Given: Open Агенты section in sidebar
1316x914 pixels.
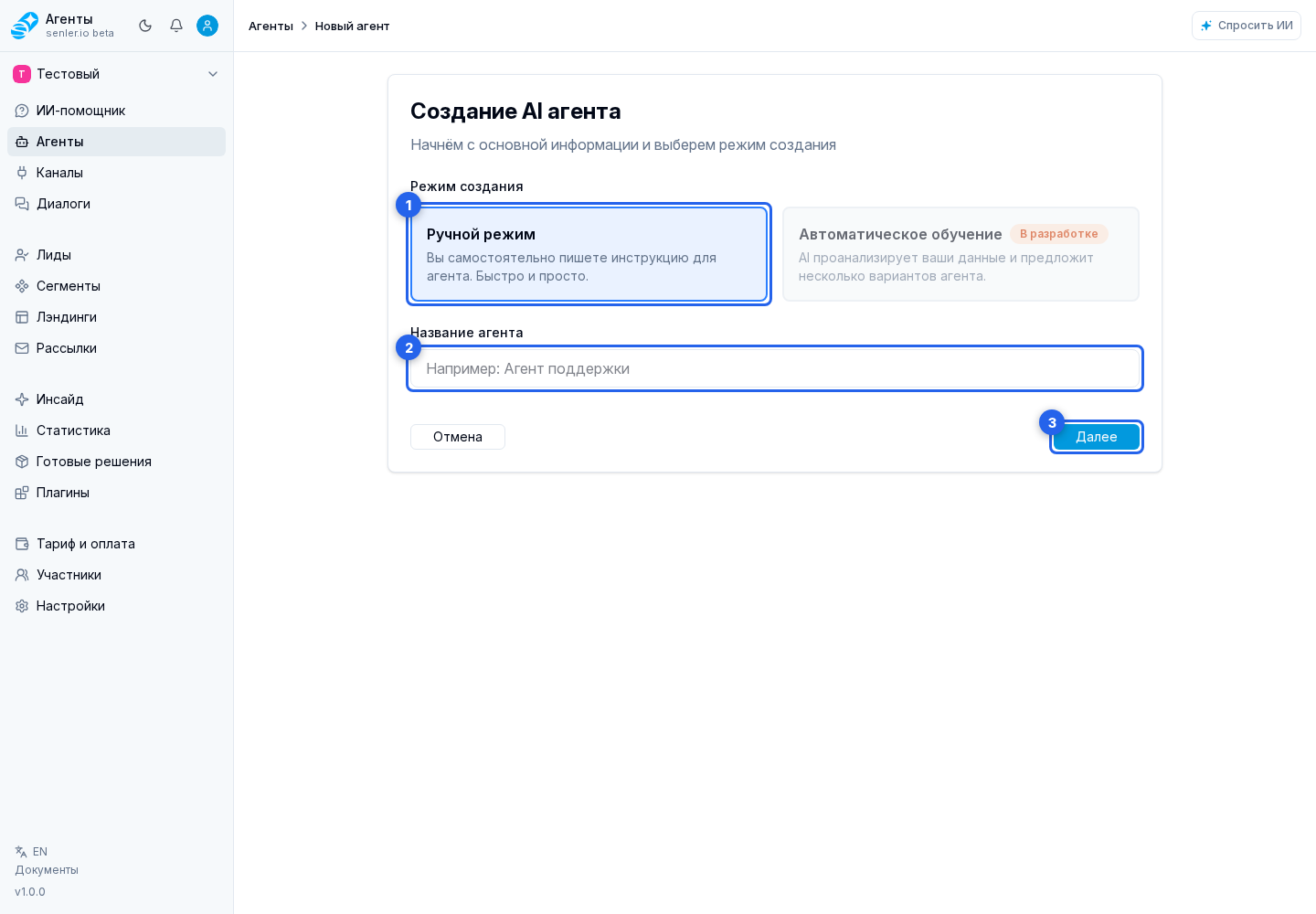Looking at the screenshot, I should coord(116,142).
